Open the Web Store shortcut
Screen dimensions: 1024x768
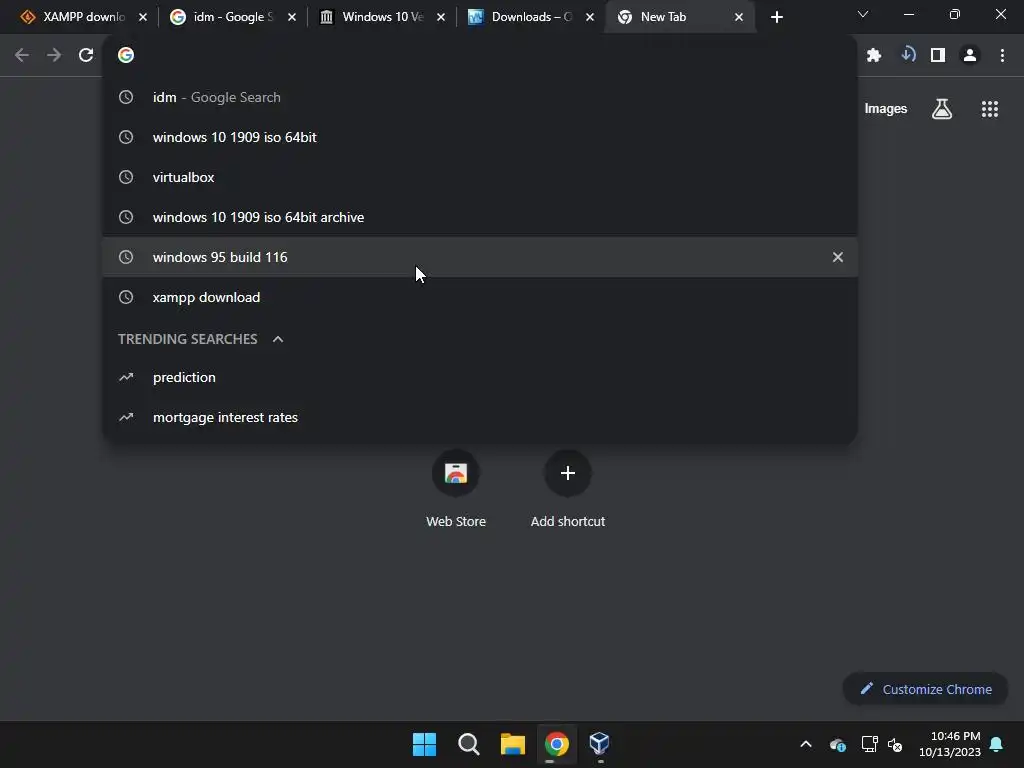(456, 489)
